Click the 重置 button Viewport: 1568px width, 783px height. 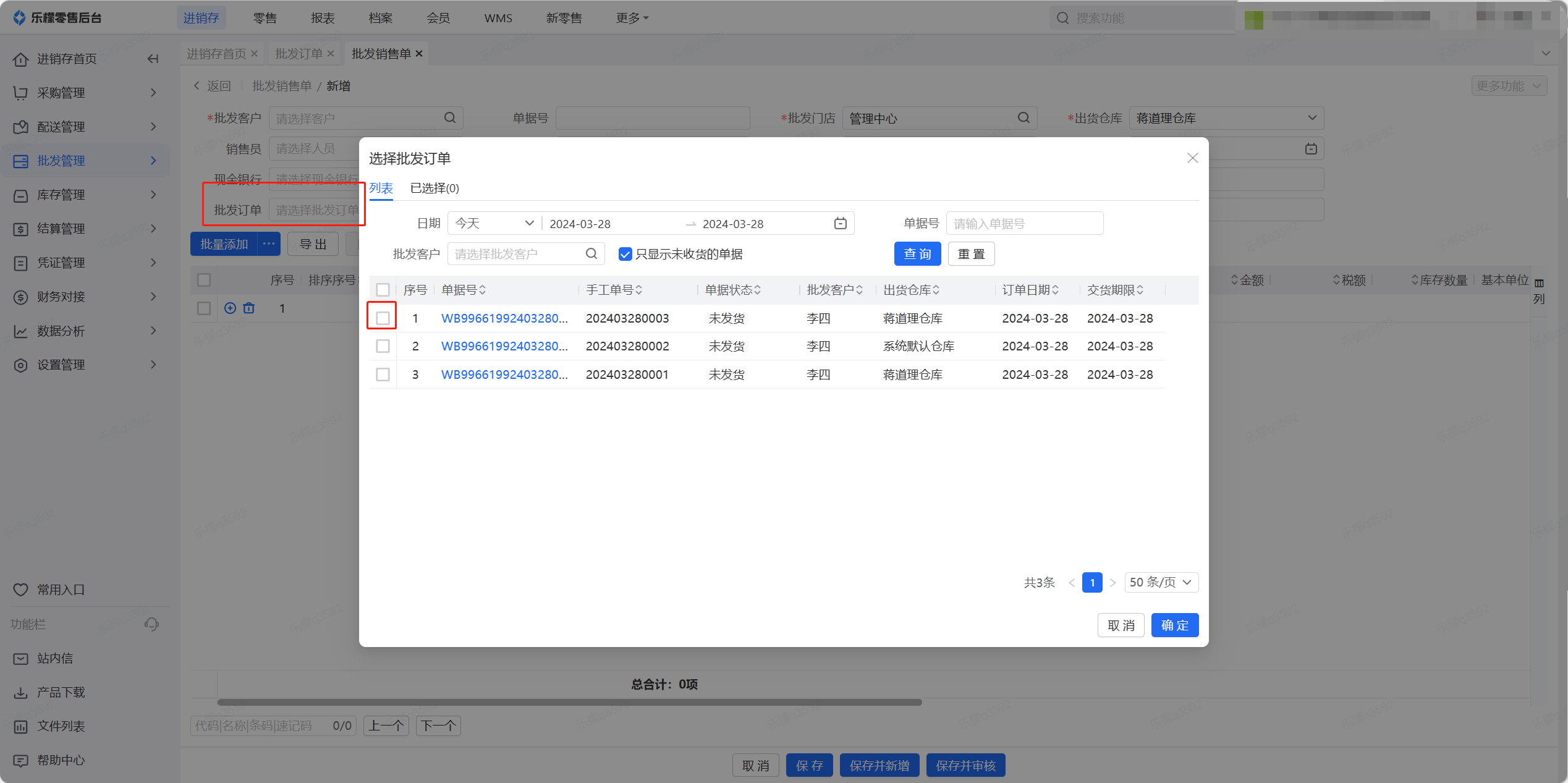(971, 254)
